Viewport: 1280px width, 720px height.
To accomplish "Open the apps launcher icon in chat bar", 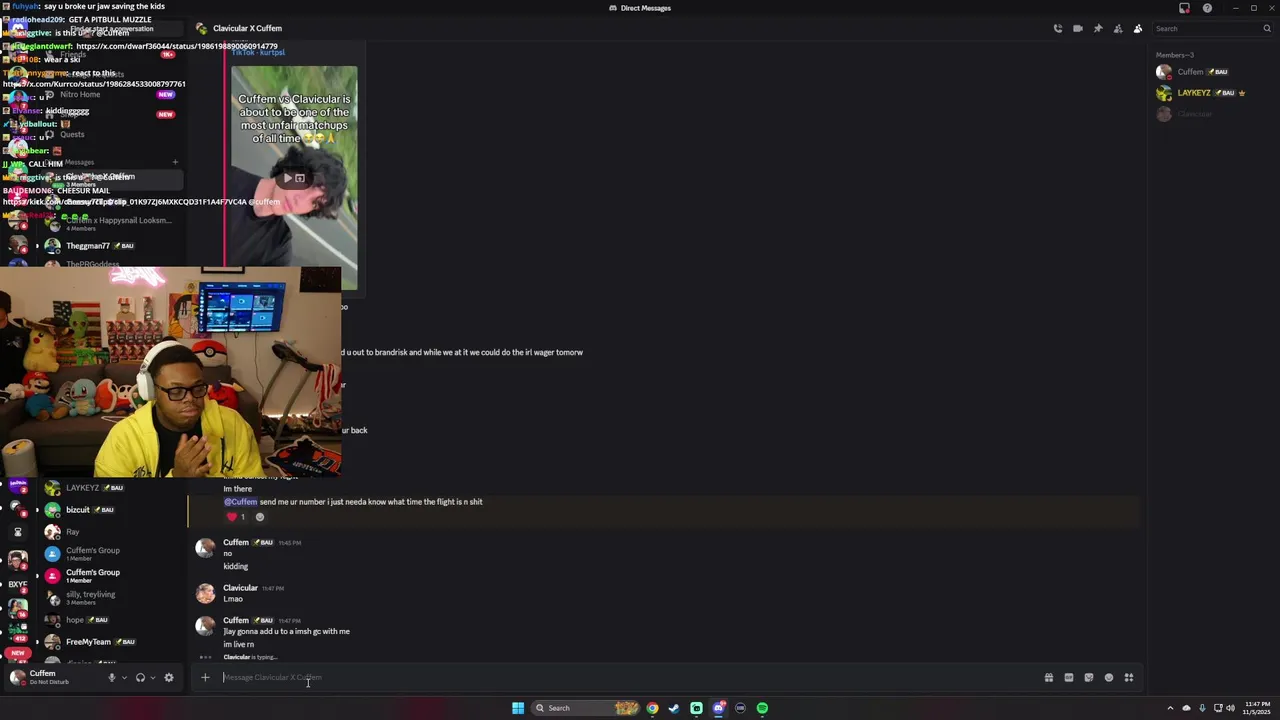I will pos(1129,677).
